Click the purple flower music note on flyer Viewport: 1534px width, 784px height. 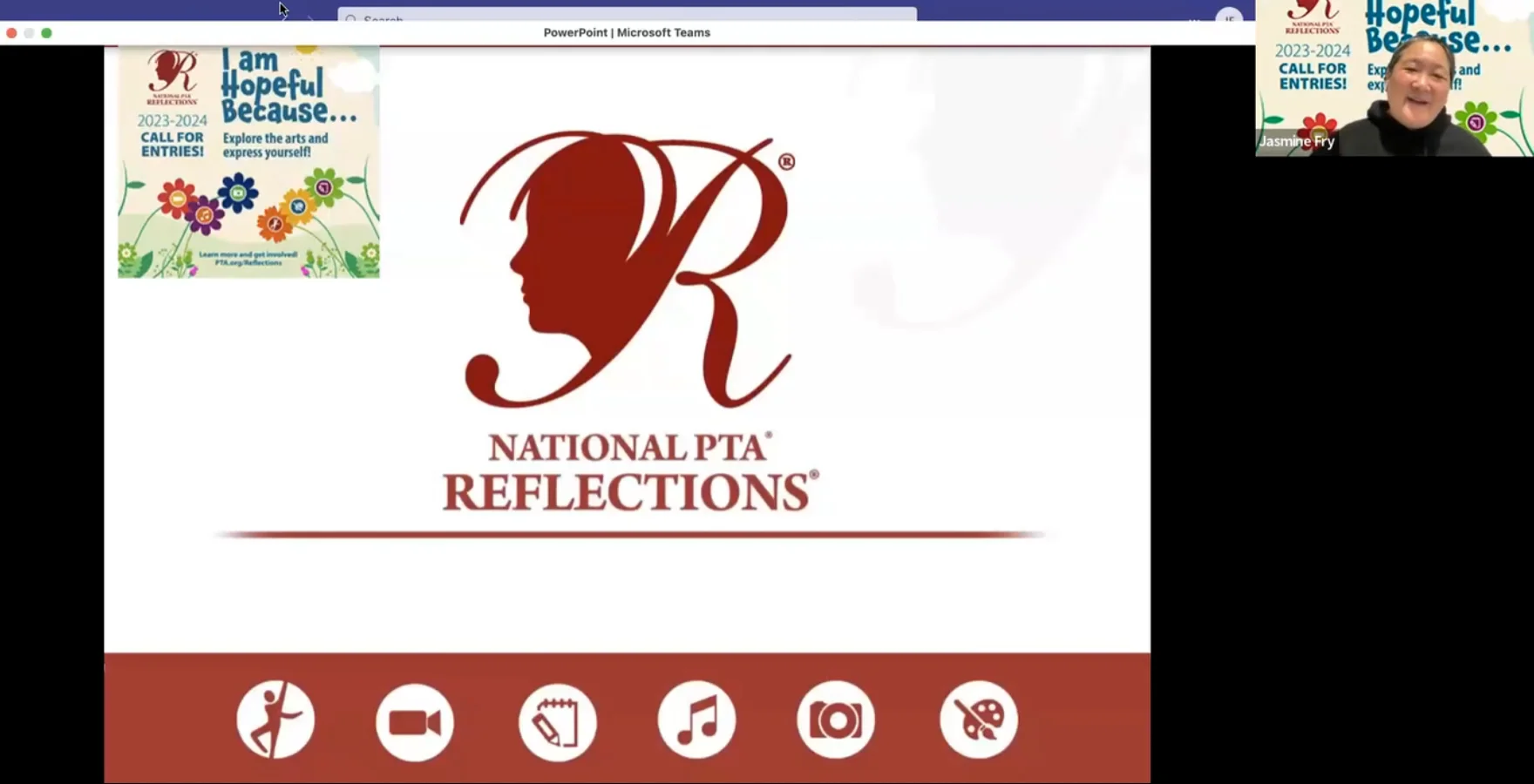[206, 215]
